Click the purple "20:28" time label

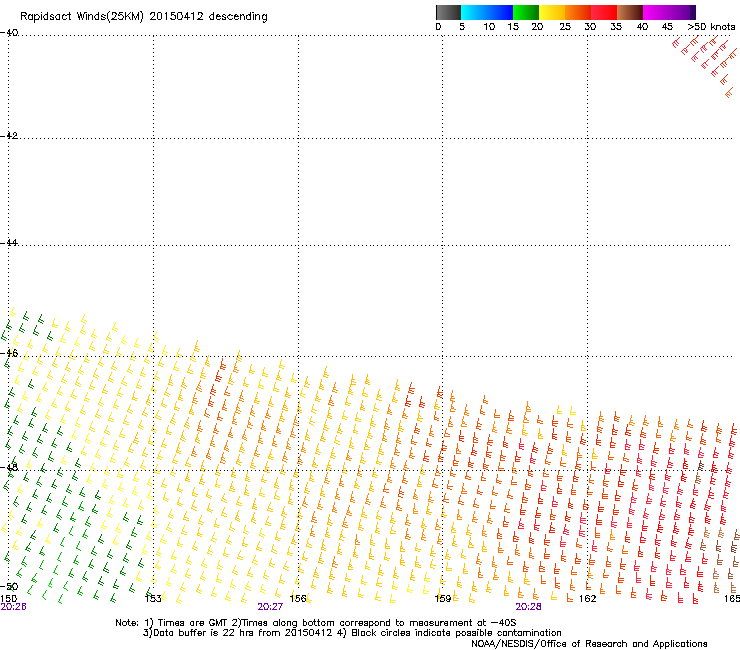click(x=528, y=607)
